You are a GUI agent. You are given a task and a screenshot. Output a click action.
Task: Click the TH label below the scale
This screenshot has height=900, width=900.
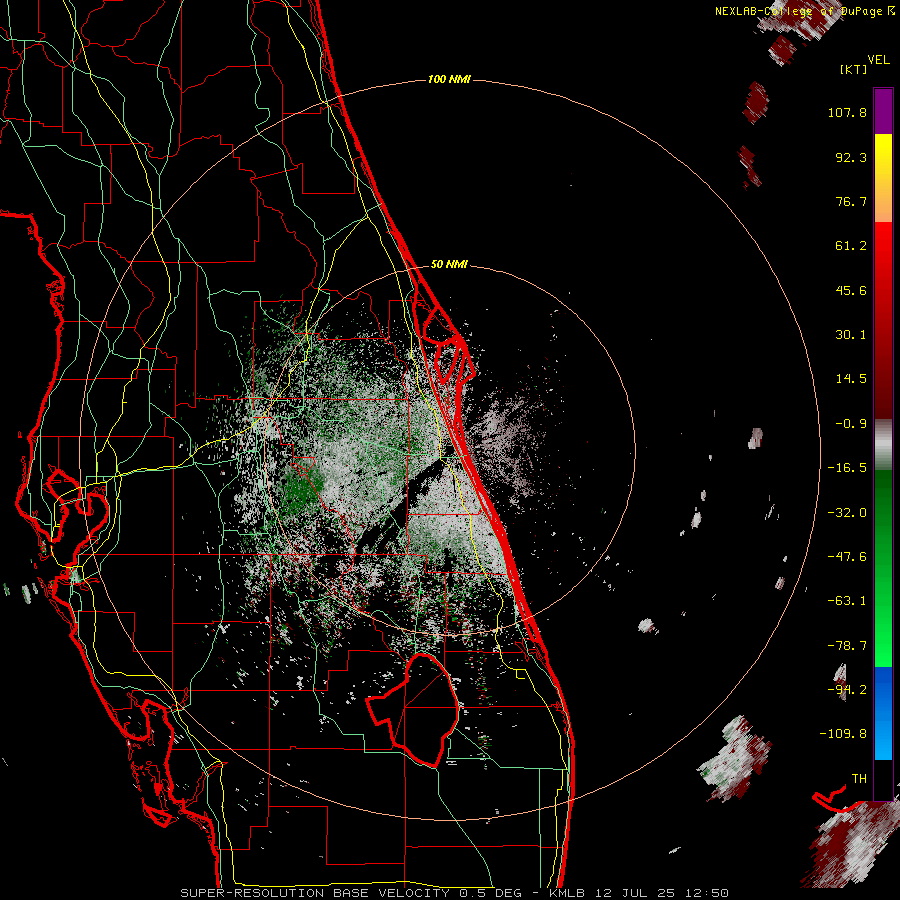click(859, 778)
